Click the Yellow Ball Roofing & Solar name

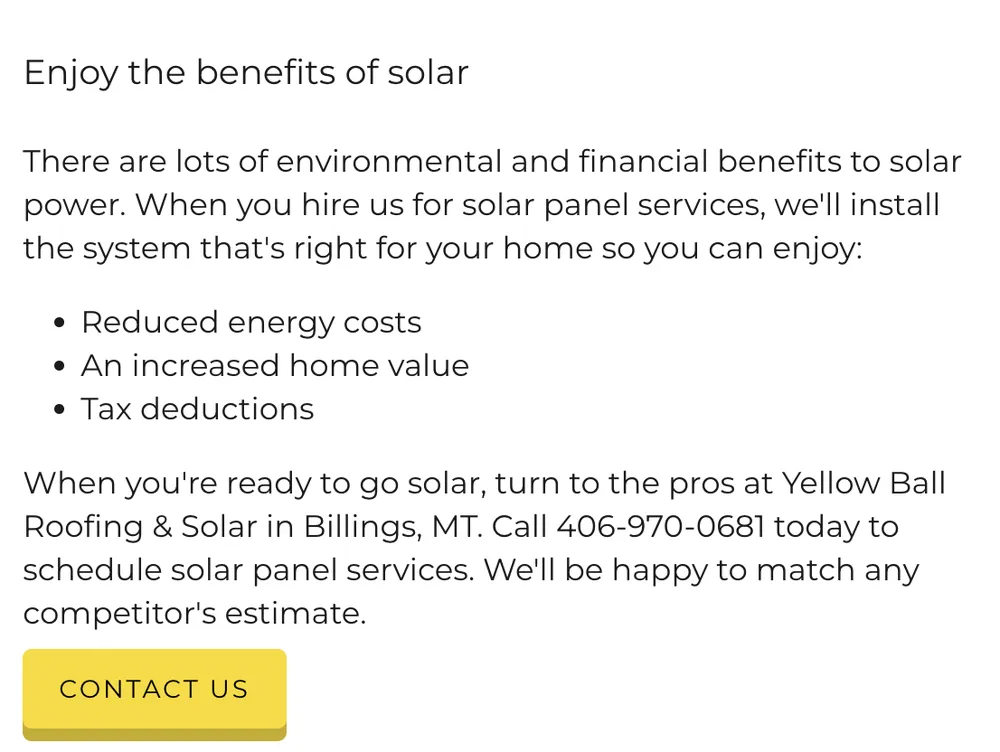(865, 483)
